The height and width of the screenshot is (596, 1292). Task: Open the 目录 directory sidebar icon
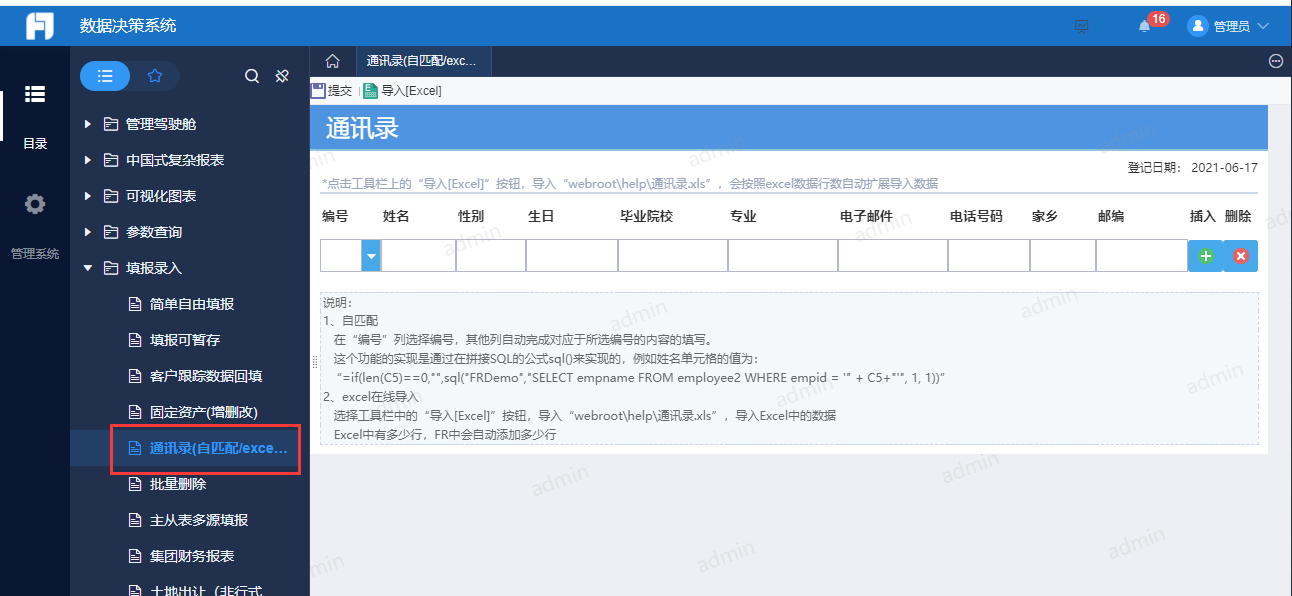[35, 94]
